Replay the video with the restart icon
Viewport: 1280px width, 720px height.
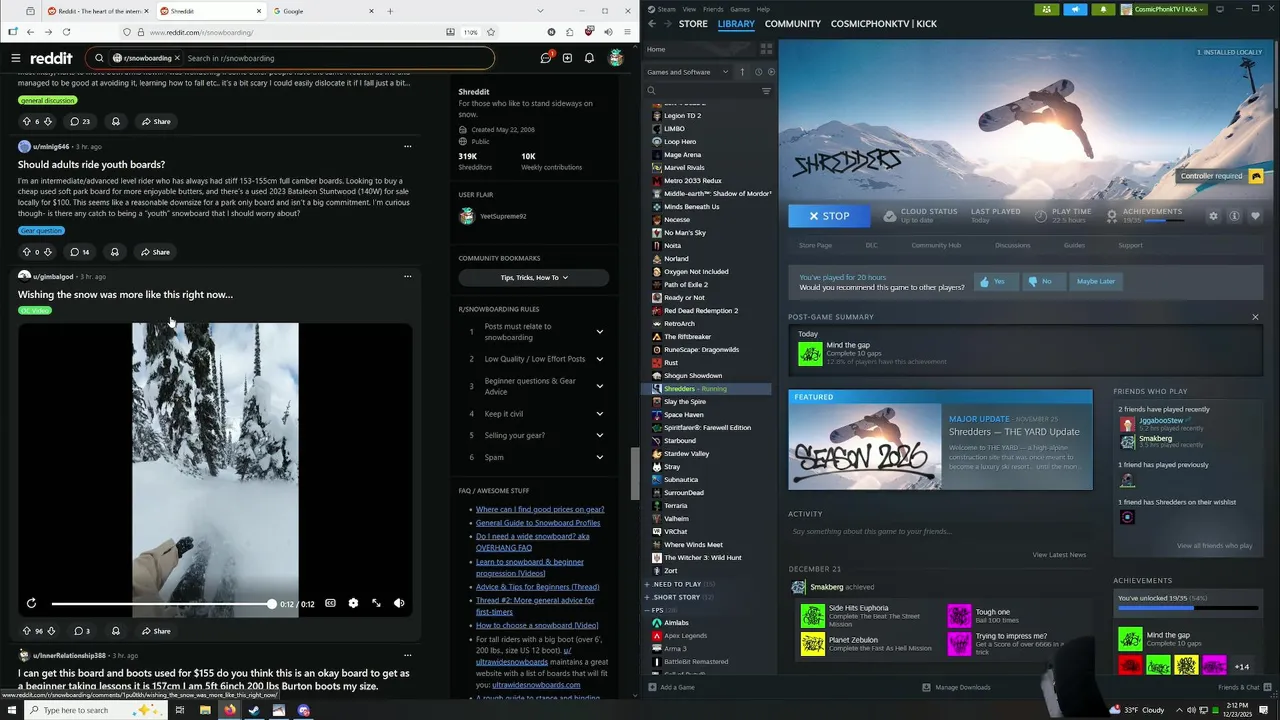pos(31,603)
